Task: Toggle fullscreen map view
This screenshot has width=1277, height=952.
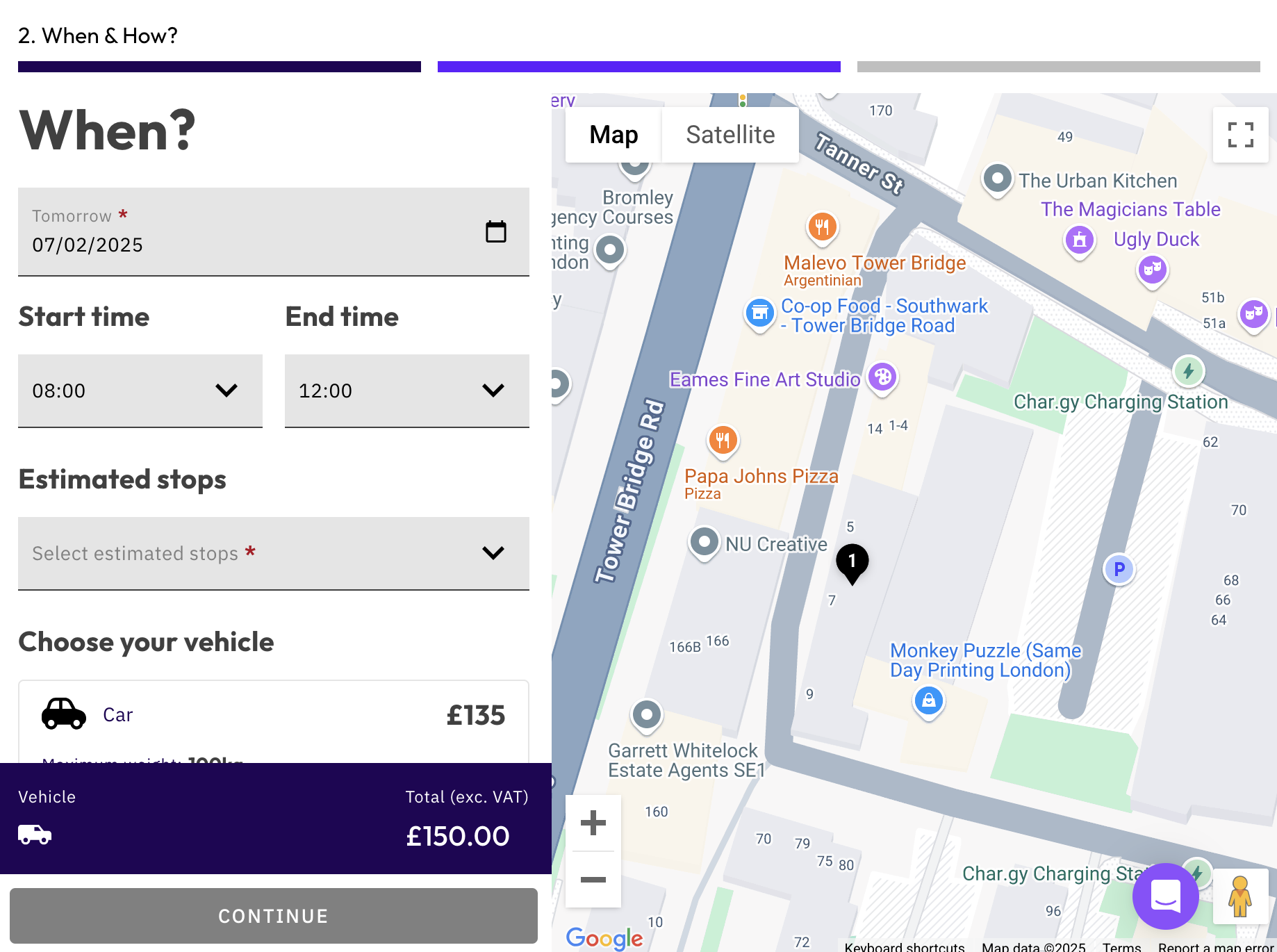Action: (x=1240, y=135)
